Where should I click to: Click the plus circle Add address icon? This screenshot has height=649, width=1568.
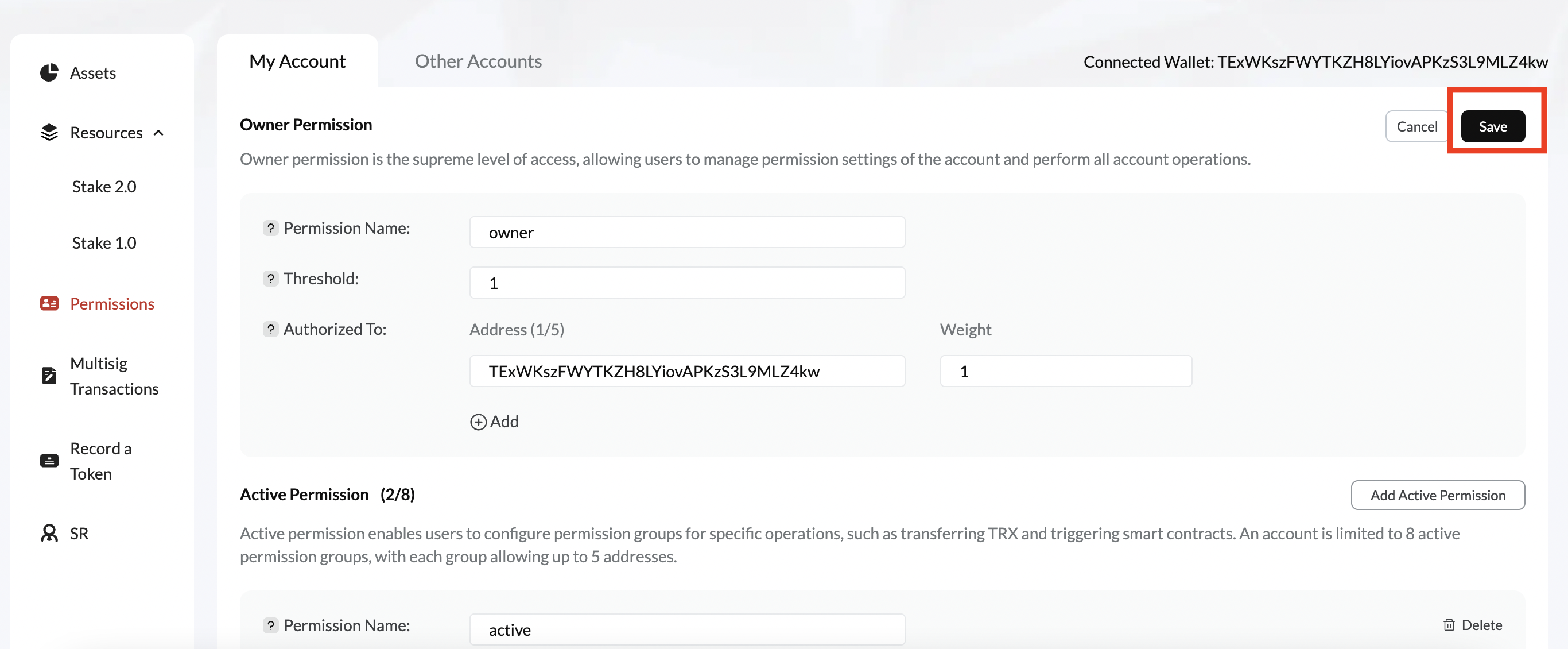click(x=478, y=422)
